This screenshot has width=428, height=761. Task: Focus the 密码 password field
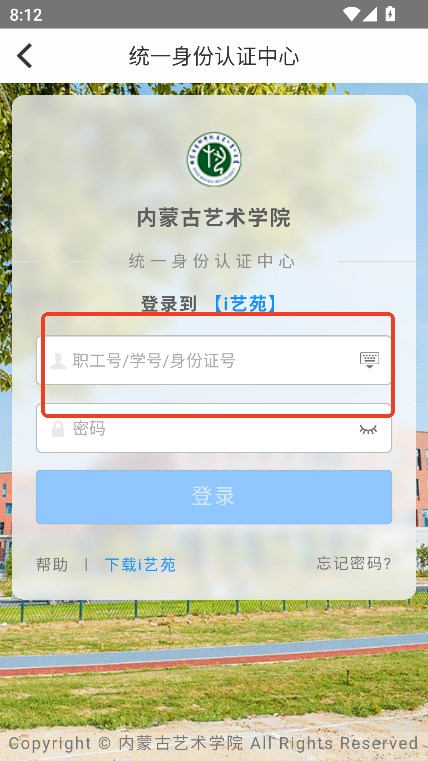click(214, 428)
